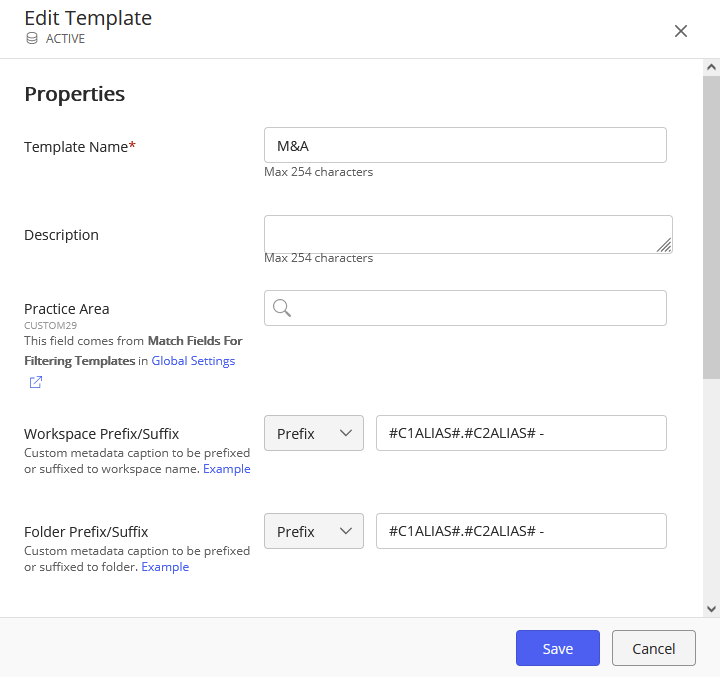
Task: Open the external link icon below Global Settings
Action: 36,382
